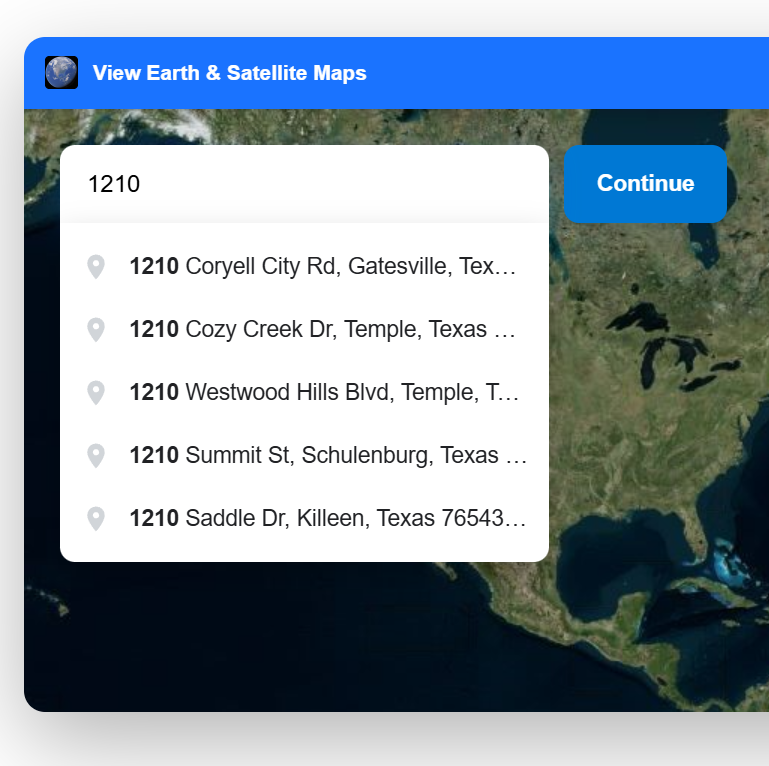Focus the address search field containing 1210

pyautogui.click(x=304, y=184)
